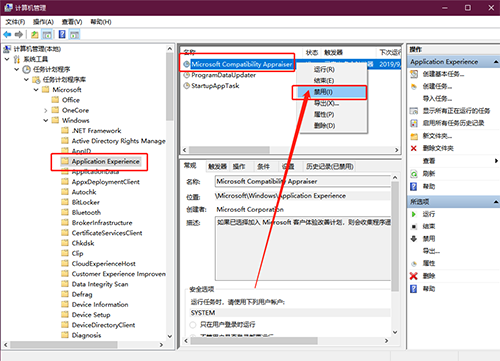Toggle the show/hide console tree toolbar icon
Image resolution: width=500 pixels, height=361 pixels.
click(x=47, y=34)
